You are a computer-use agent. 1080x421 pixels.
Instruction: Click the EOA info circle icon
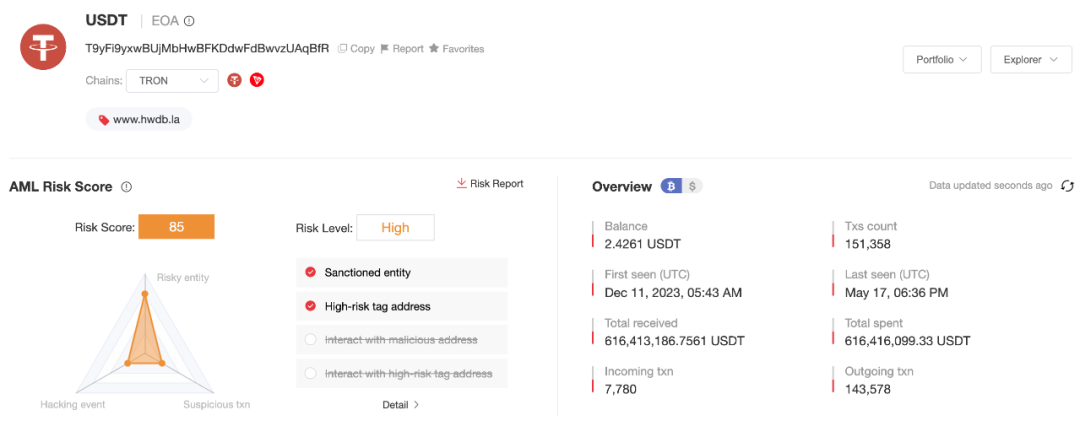(x=189, y=21)
